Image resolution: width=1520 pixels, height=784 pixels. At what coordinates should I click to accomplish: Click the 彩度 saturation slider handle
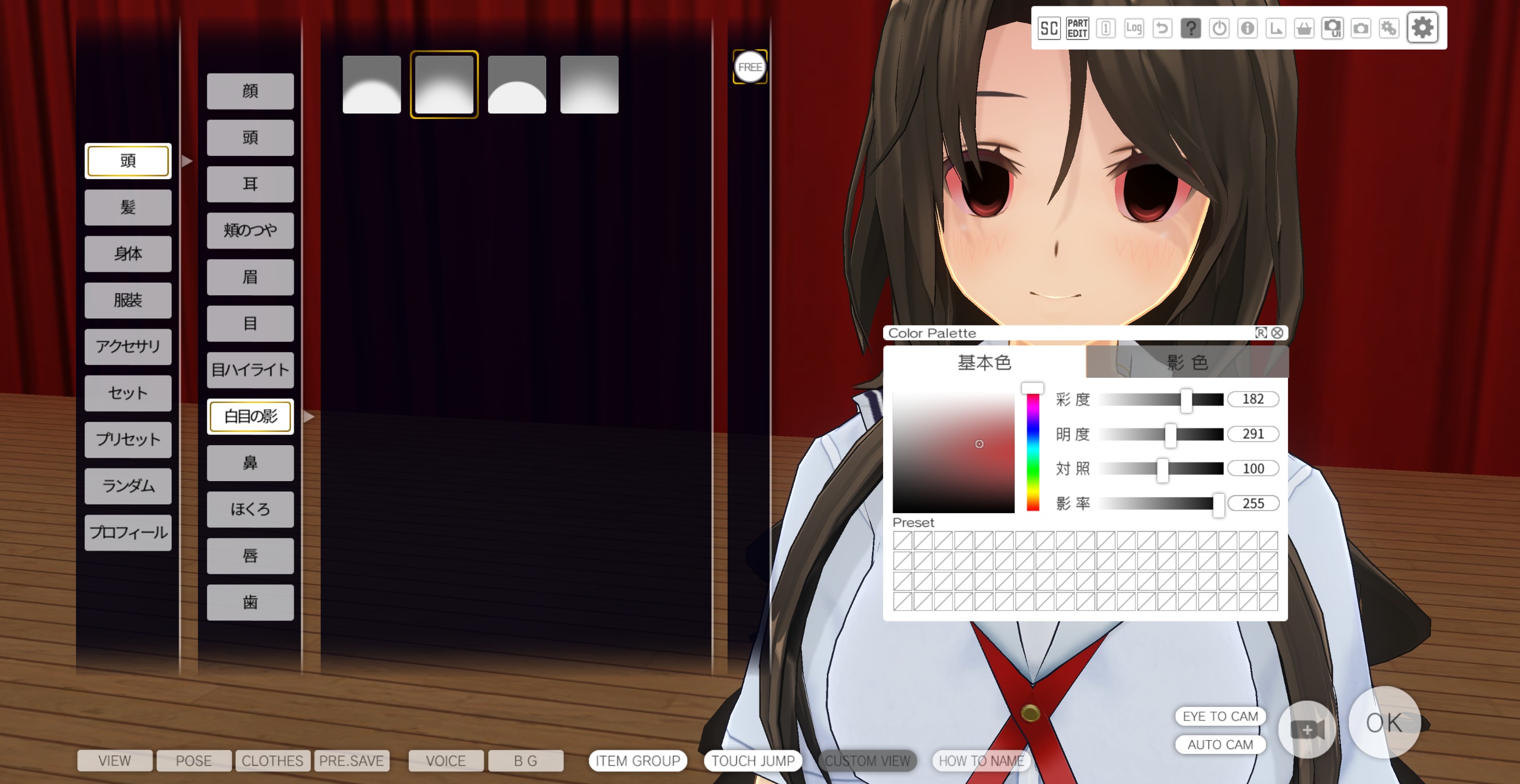pyautogui.click(x=1186, y=400)
